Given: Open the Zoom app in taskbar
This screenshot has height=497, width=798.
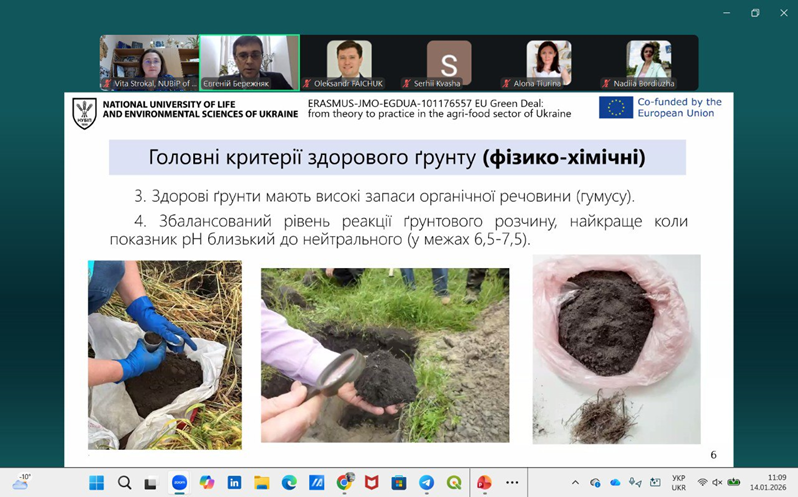Looking at the screenshot, I should pyautogui.click(x=179, y=482).
